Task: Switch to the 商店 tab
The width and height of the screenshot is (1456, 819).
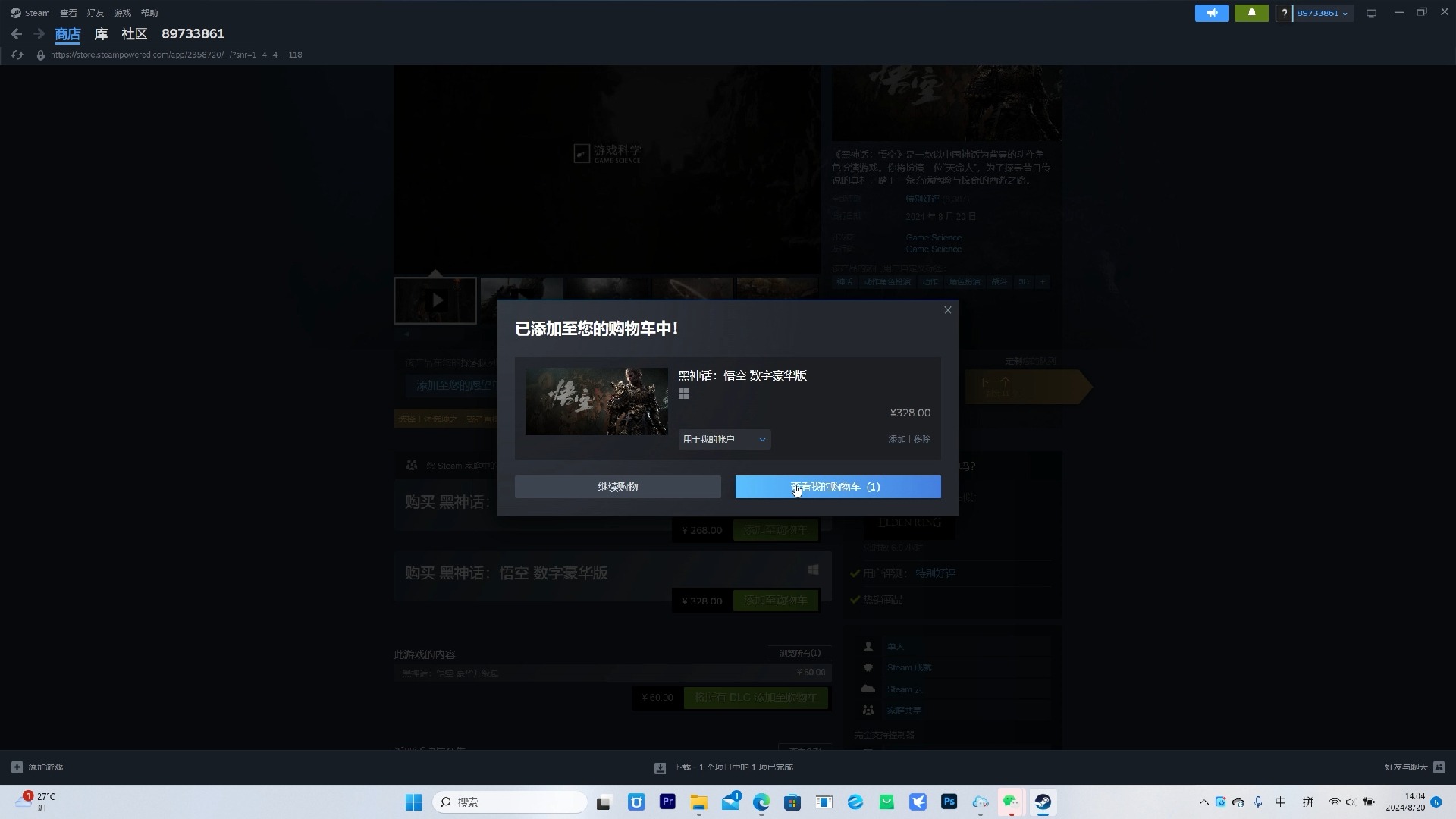Action: [x=67, y=34]
